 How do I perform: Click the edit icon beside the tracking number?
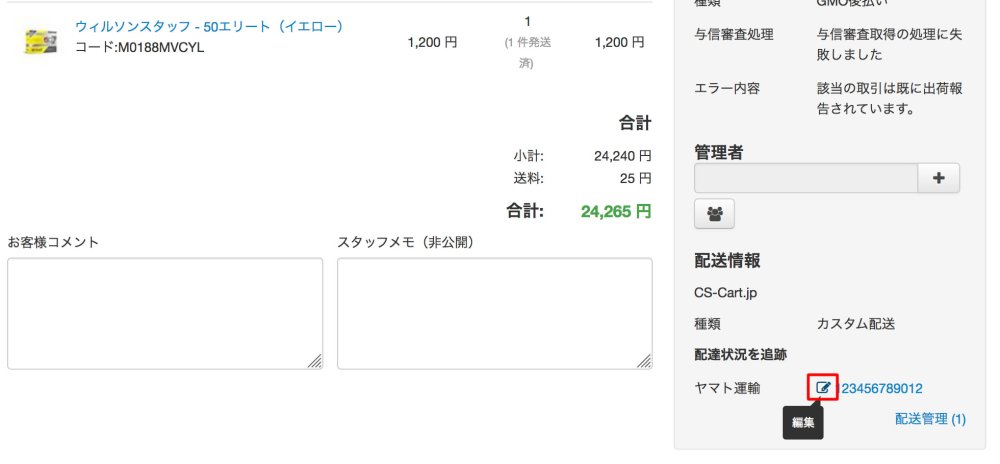click(823, 387)
